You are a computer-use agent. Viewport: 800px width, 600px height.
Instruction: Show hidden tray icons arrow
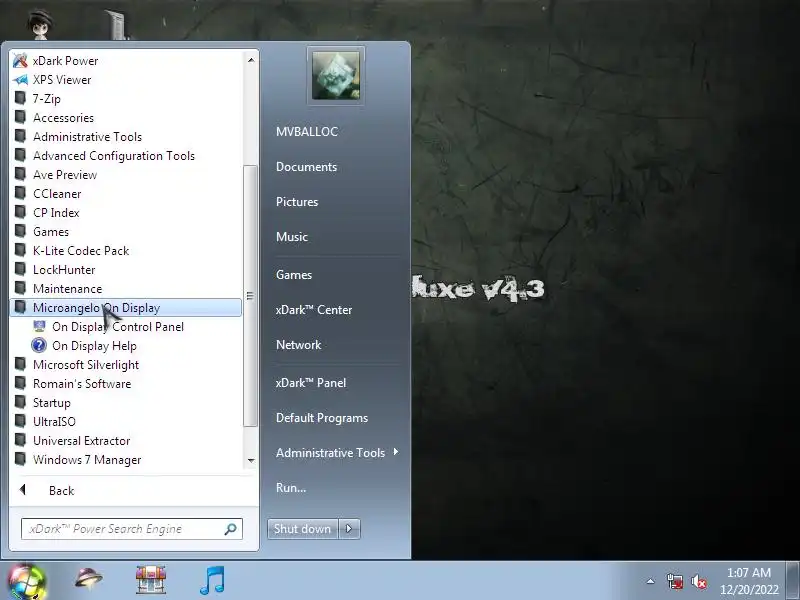[651, 581]
